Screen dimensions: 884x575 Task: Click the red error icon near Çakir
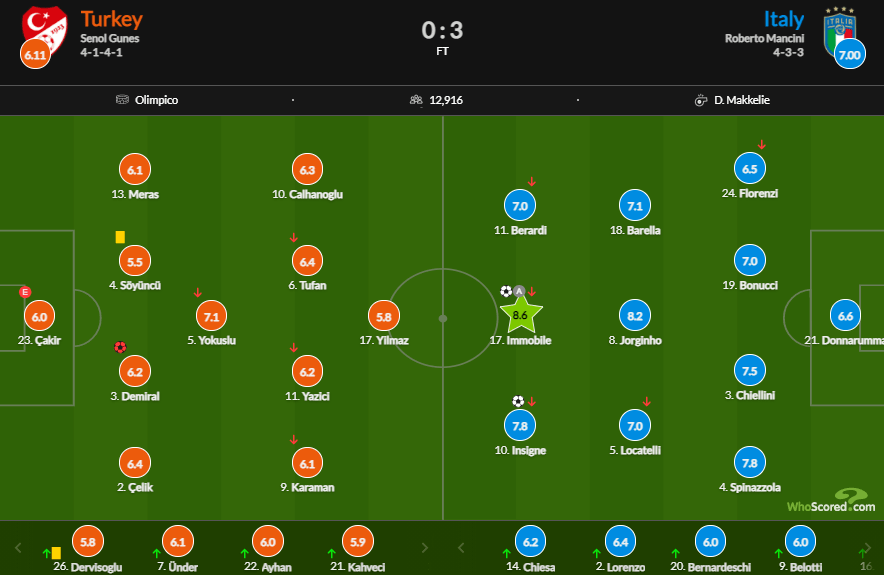(x=25, y=292)
